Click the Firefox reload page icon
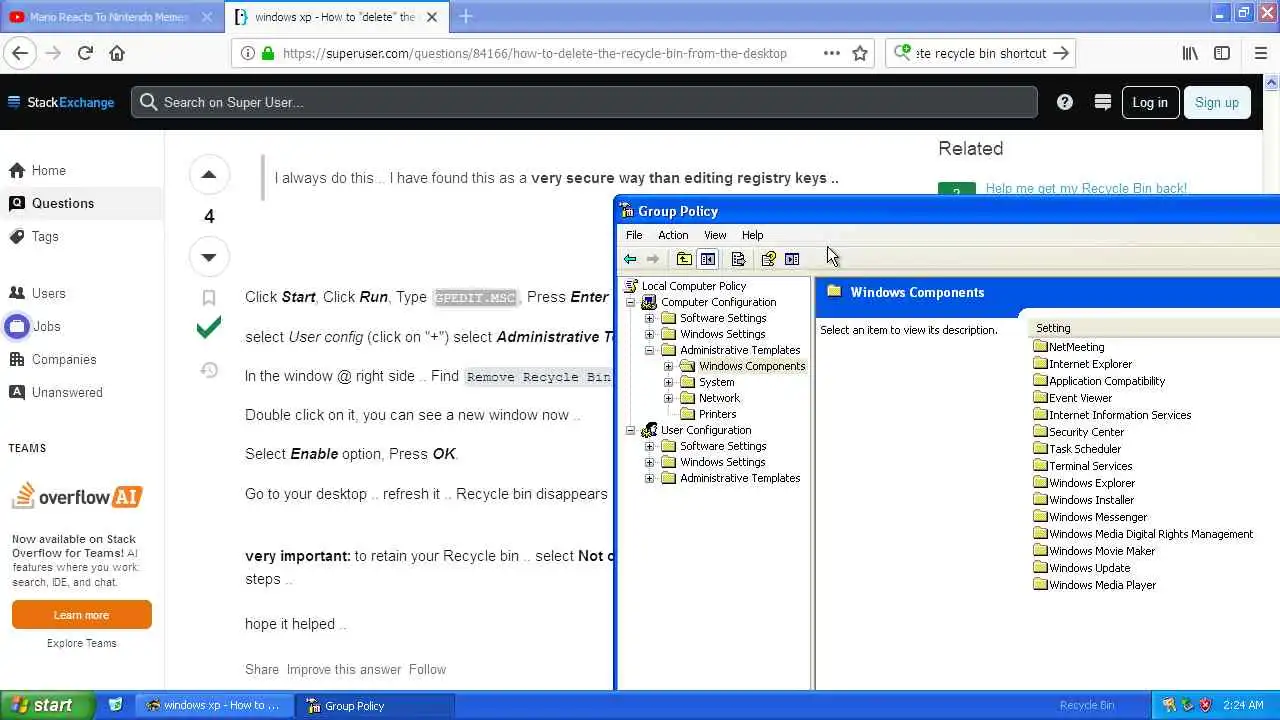The height and width of the screenshot is (720, 1280). click(85, 53)
